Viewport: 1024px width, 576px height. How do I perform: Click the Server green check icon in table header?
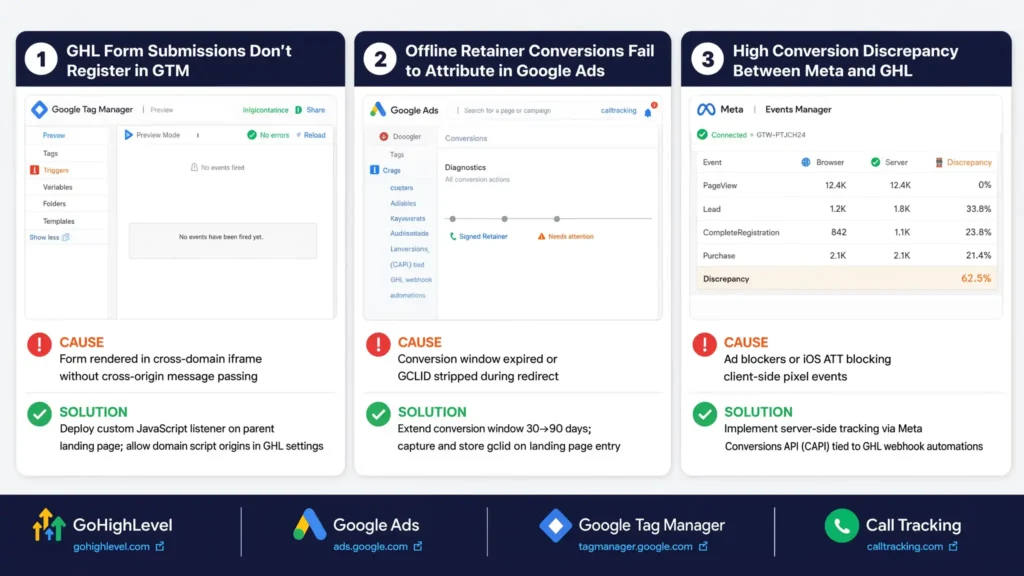pyautogui.click(x=875, y=162)
